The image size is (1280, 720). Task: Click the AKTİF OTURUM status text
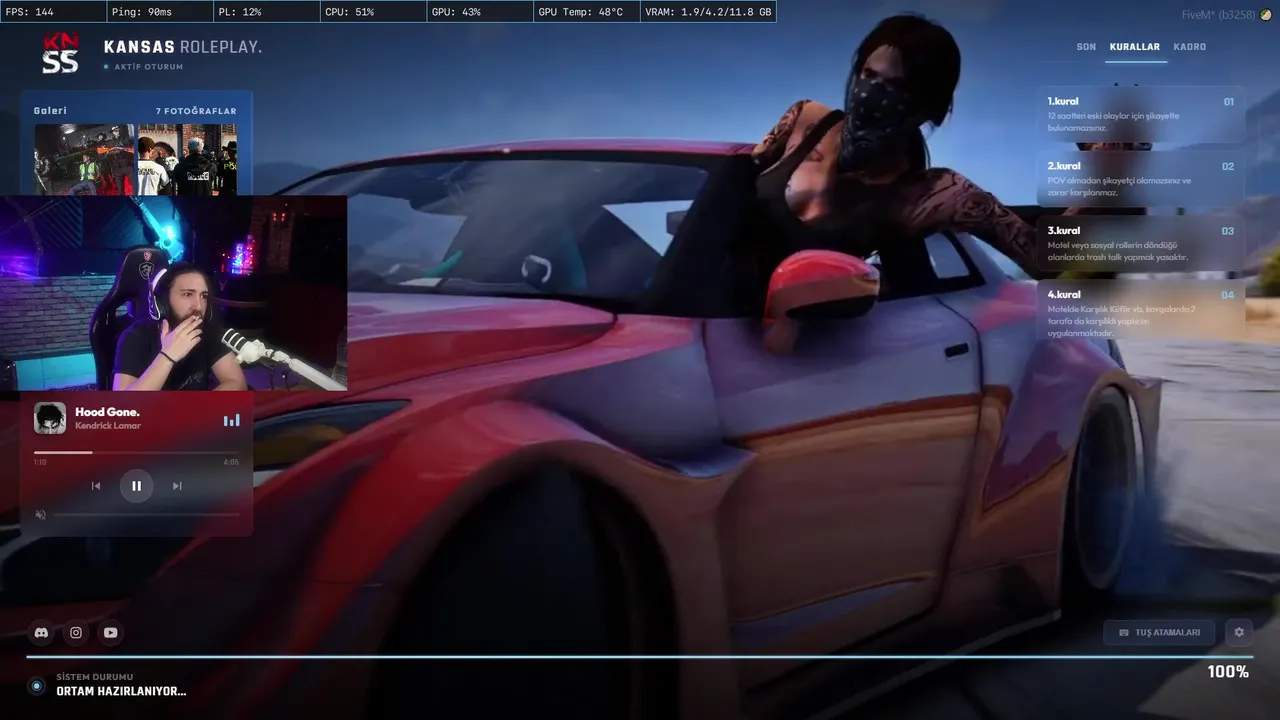coord(149,67)
